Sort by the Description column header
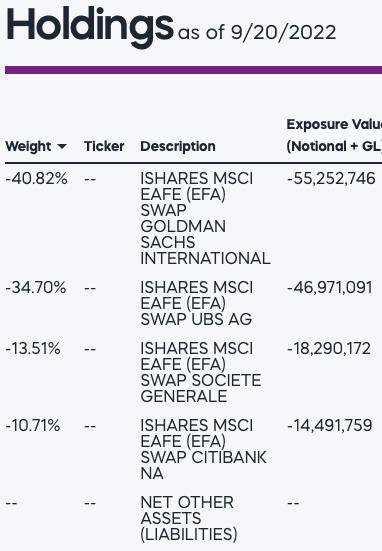382x551 pixels. click(x=178, y=146)
